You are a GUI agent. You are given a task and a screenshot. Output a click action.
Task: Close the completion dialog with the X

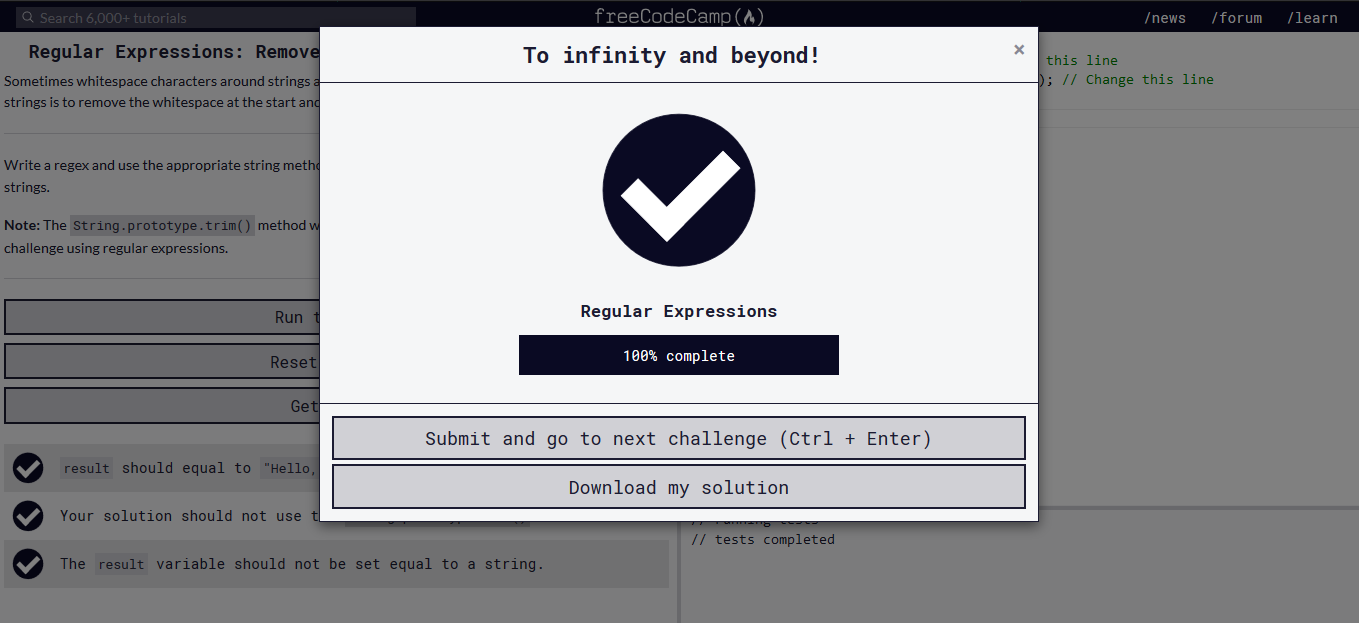[1019, 49]
